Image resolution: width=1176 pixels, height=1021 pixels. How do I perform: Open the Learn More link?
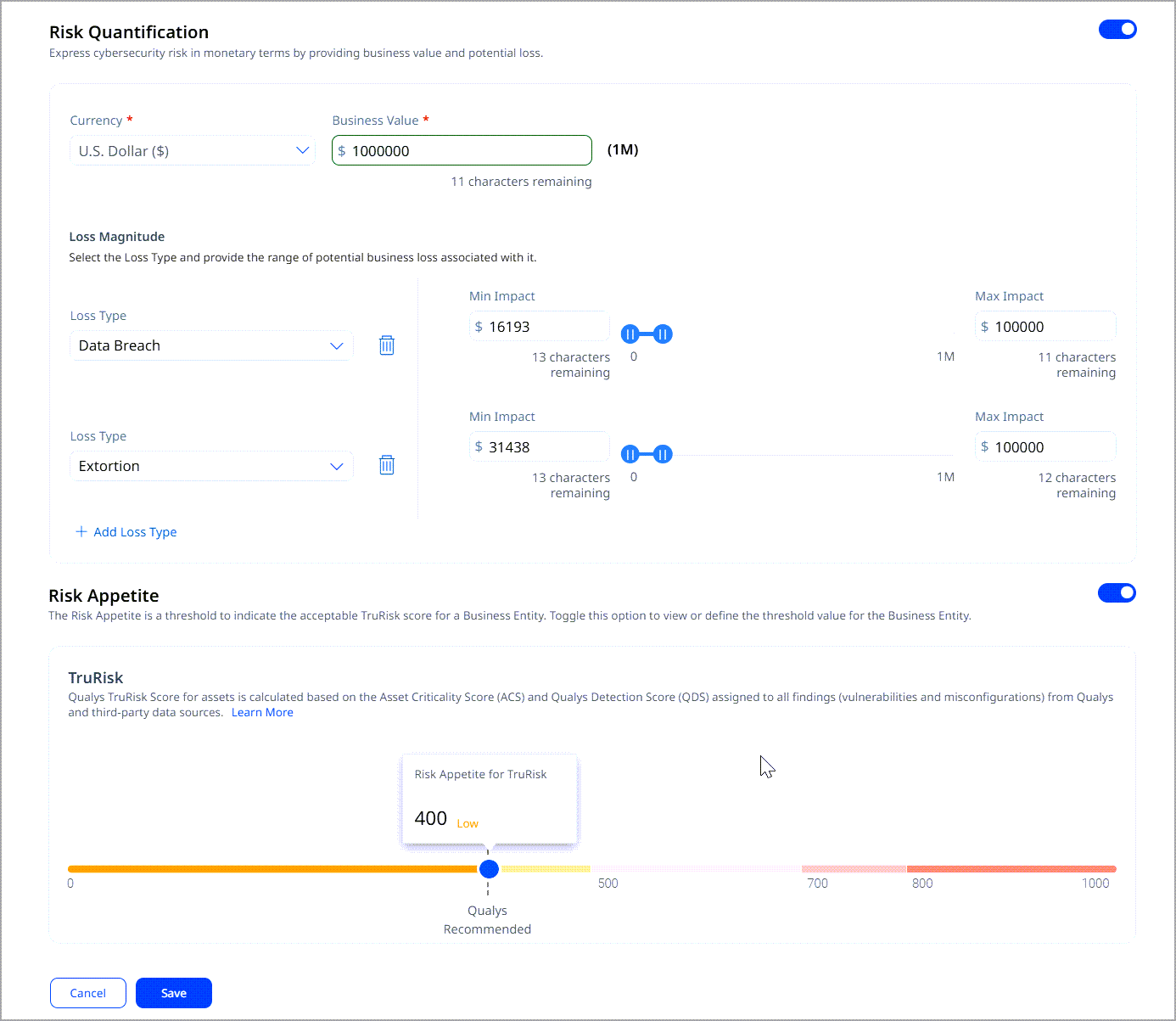point(262,713)
